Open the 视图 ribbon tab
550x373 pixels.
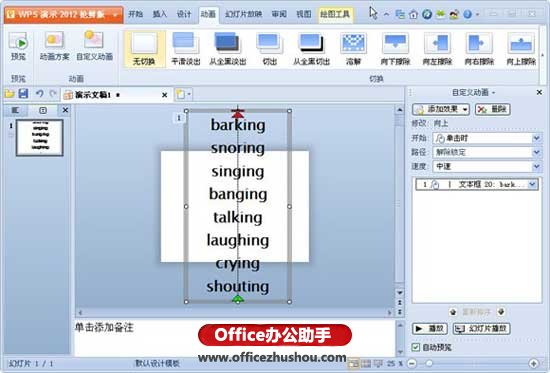304,14
